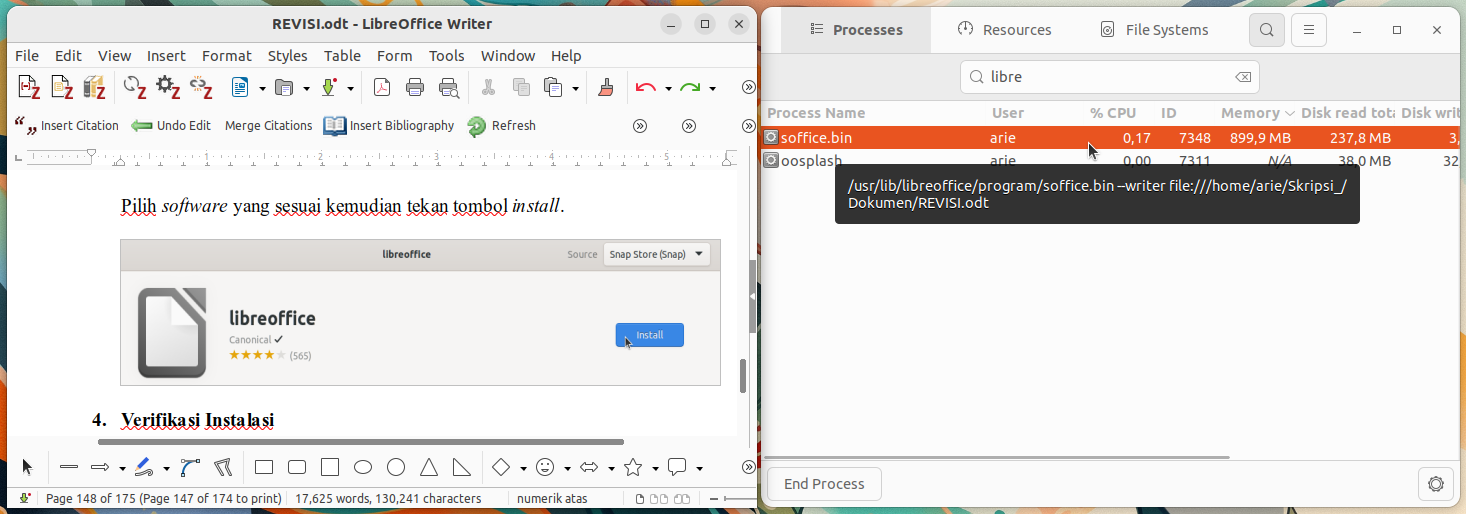1466x514 pixels.
Task: Open the Snap Store source dropdown in image
Action: click(x=657, y=254)
